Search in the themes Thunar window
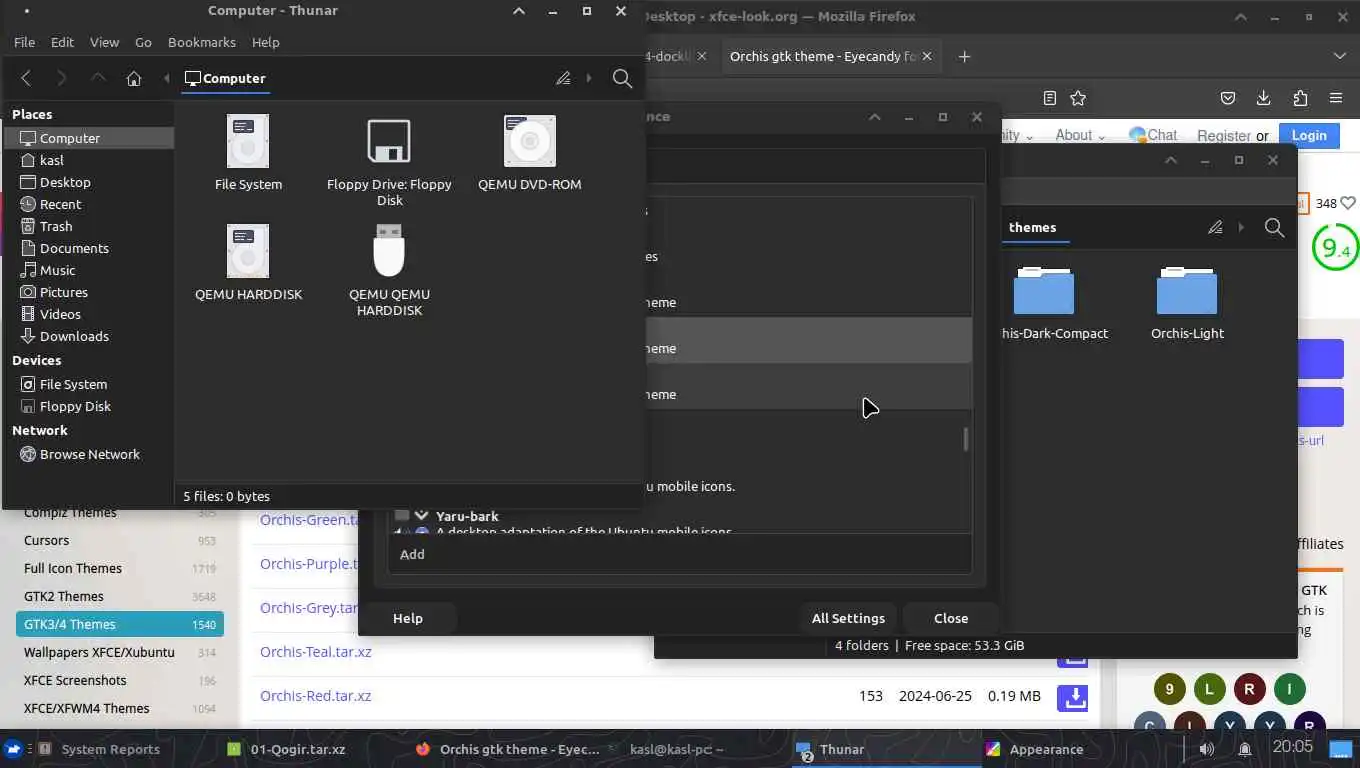The image size is (1360, 768). coord(1274,227)
